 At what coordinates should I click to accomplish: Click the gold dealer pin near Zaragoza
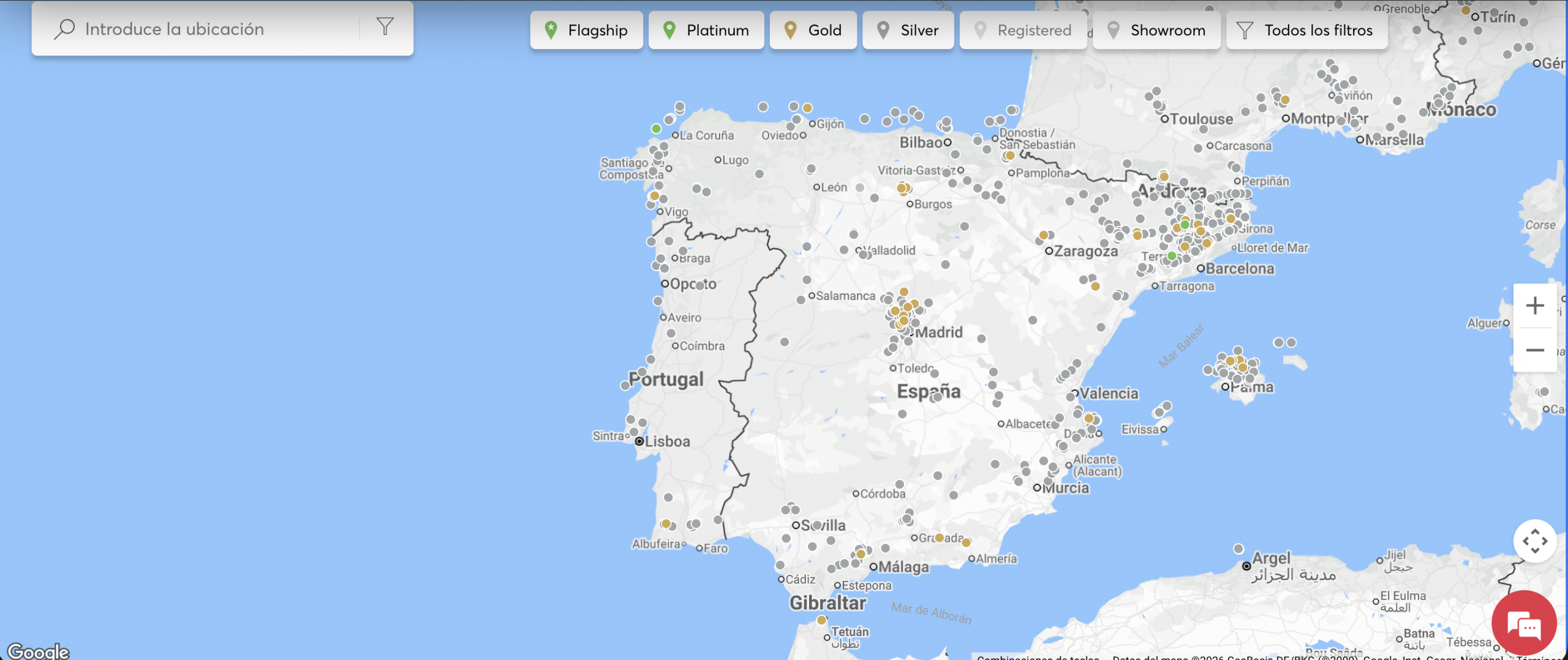click(x=1044, y=236)
